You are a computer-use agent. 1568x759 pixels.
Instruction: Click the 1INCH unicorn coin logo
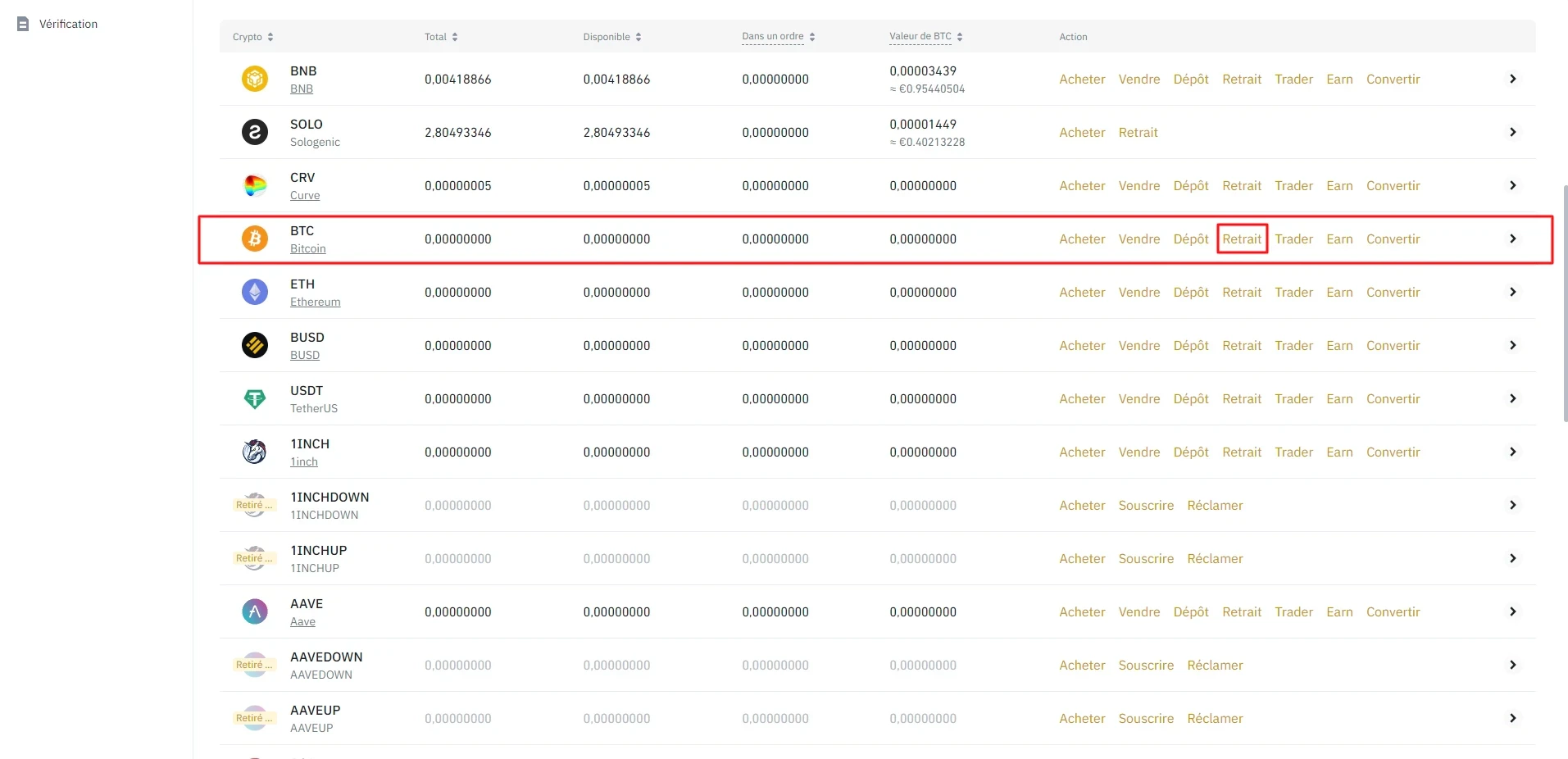tap(255, 452)
